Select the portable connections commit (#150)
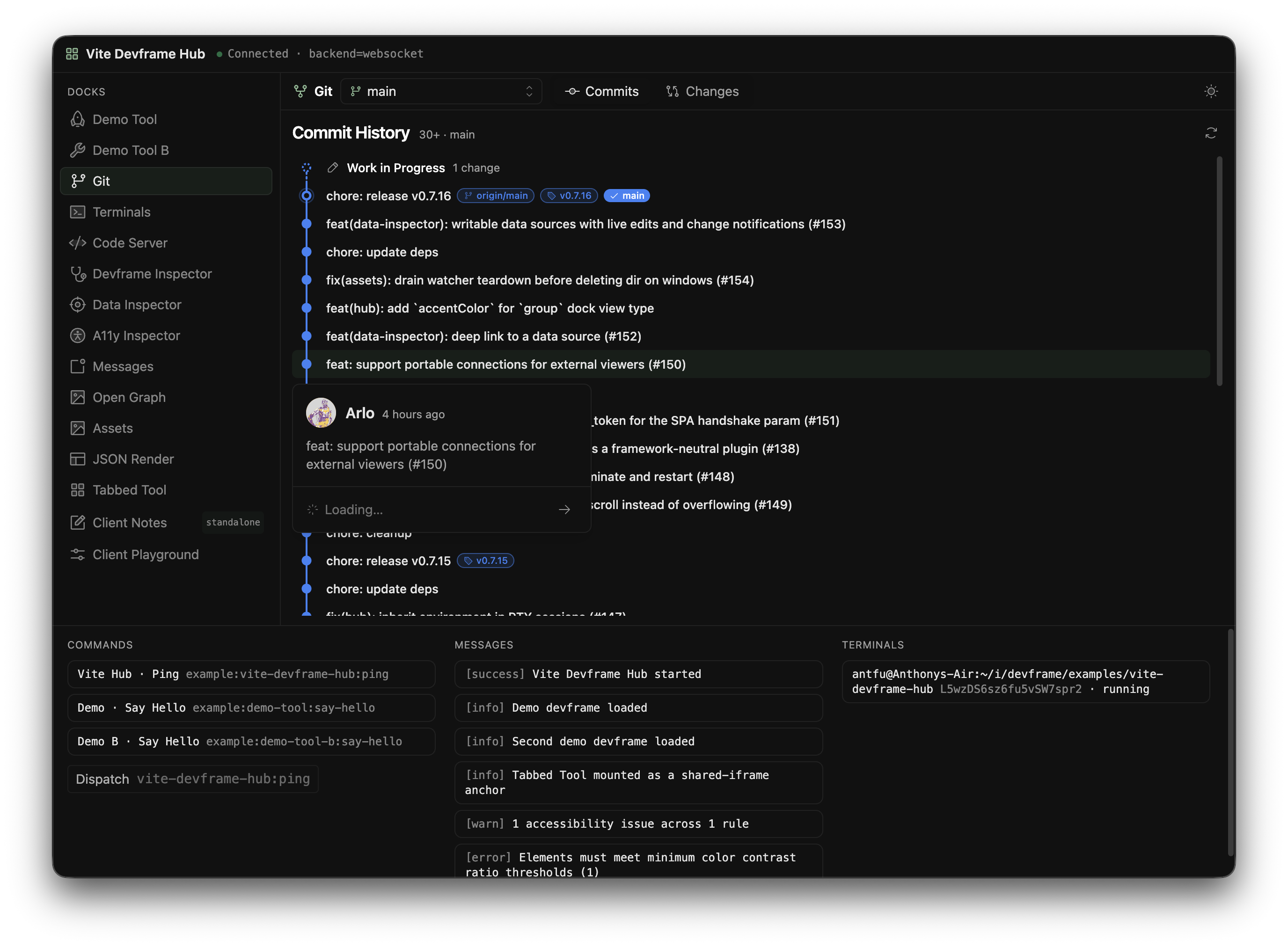Screen dimensions: 1288x947 tap(751, 364)
